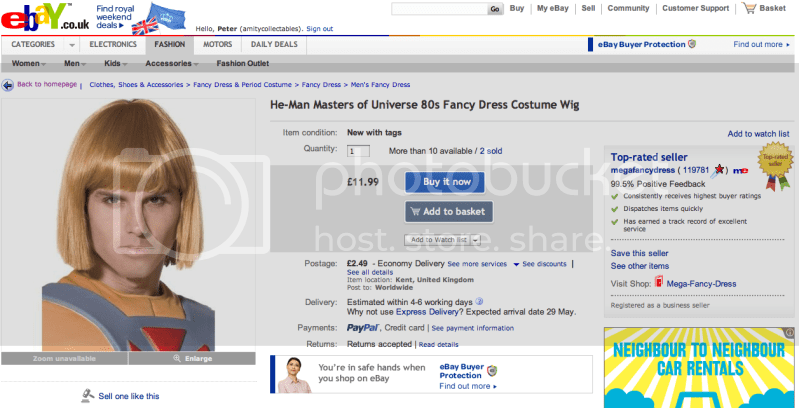Click the red shop door icon near Mega-Fancy-Dress
The width and height of the screenshot is (799, 408).
coord(659,283)
